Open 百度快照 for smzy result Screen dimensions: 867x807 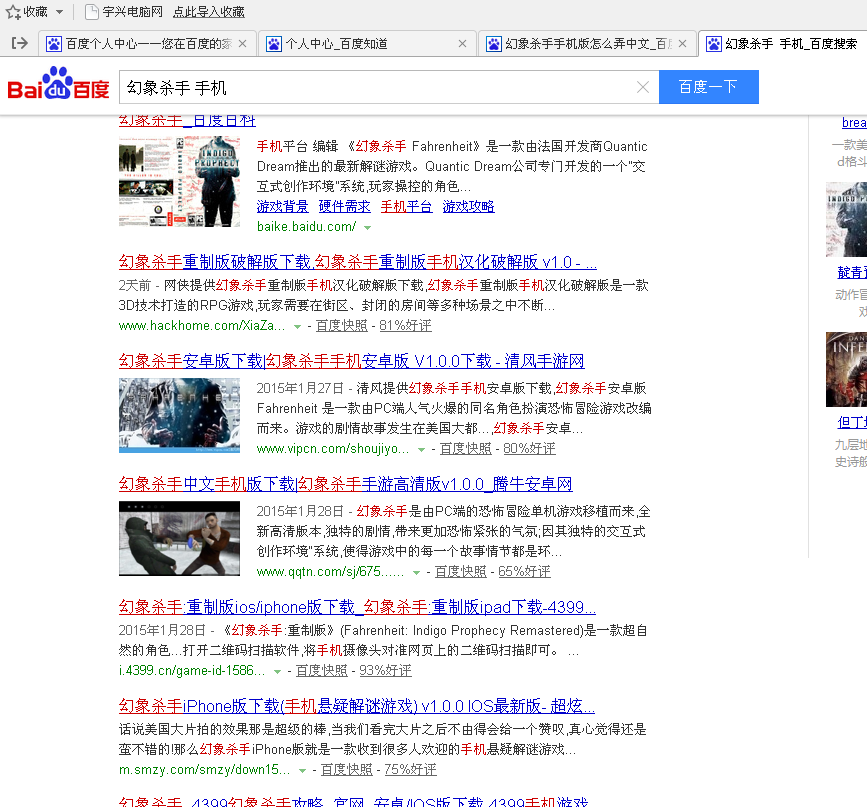[x=347, y=769]
